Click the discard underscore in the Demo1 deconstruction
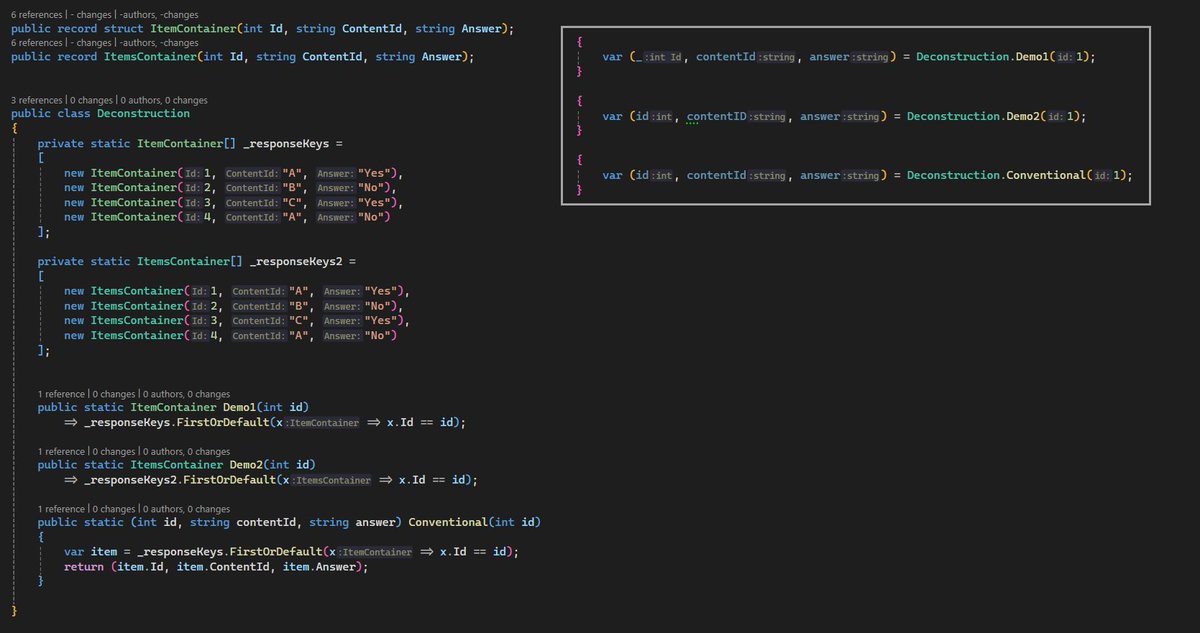1200x633 pixels. tap(640, 58)
